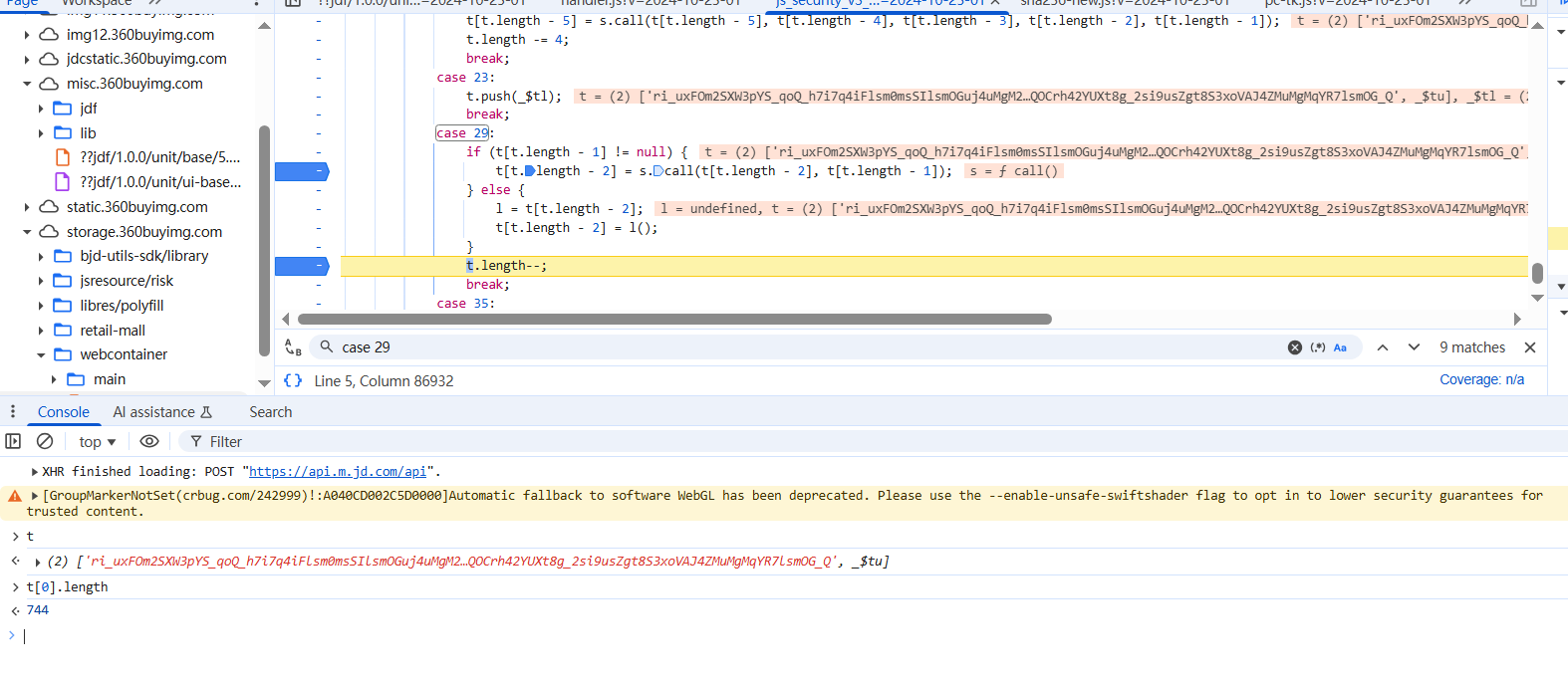This screenshot has width=1568, height=686.
Task: Collapse the storage.360buyimg.com domain
Action: tap(27, 232)
